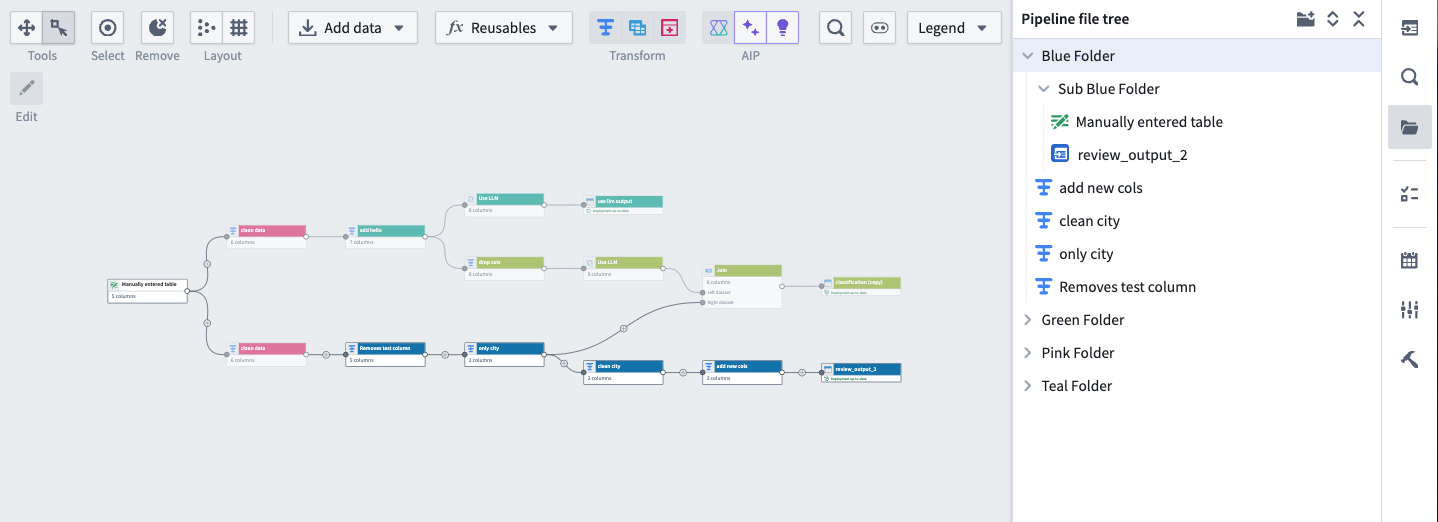1438x522 pixels.
Task: Select the review_output_2 node on canvas
Action: point(861,372)
